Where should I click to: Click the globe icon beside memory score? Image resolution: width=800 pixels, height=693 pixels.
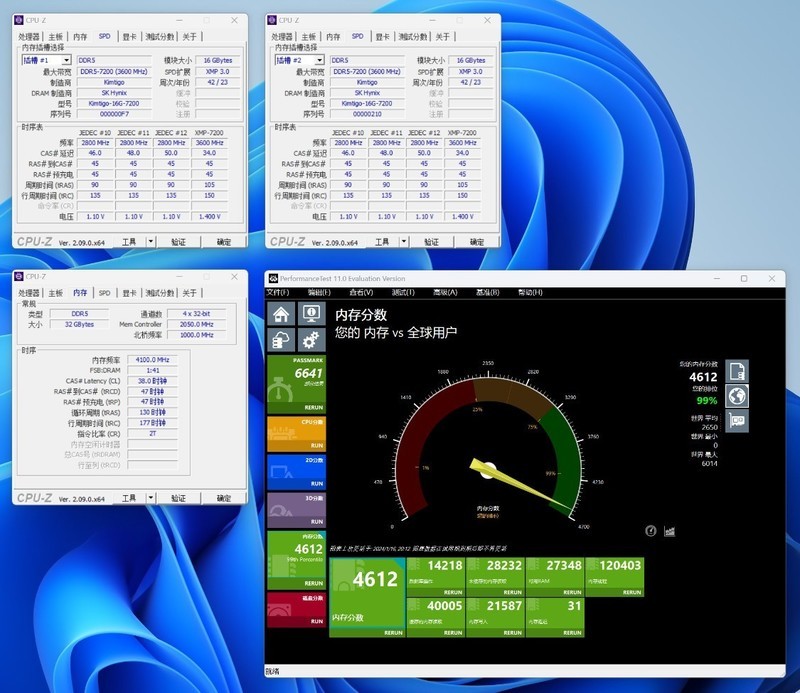click(x=735, y=396)
